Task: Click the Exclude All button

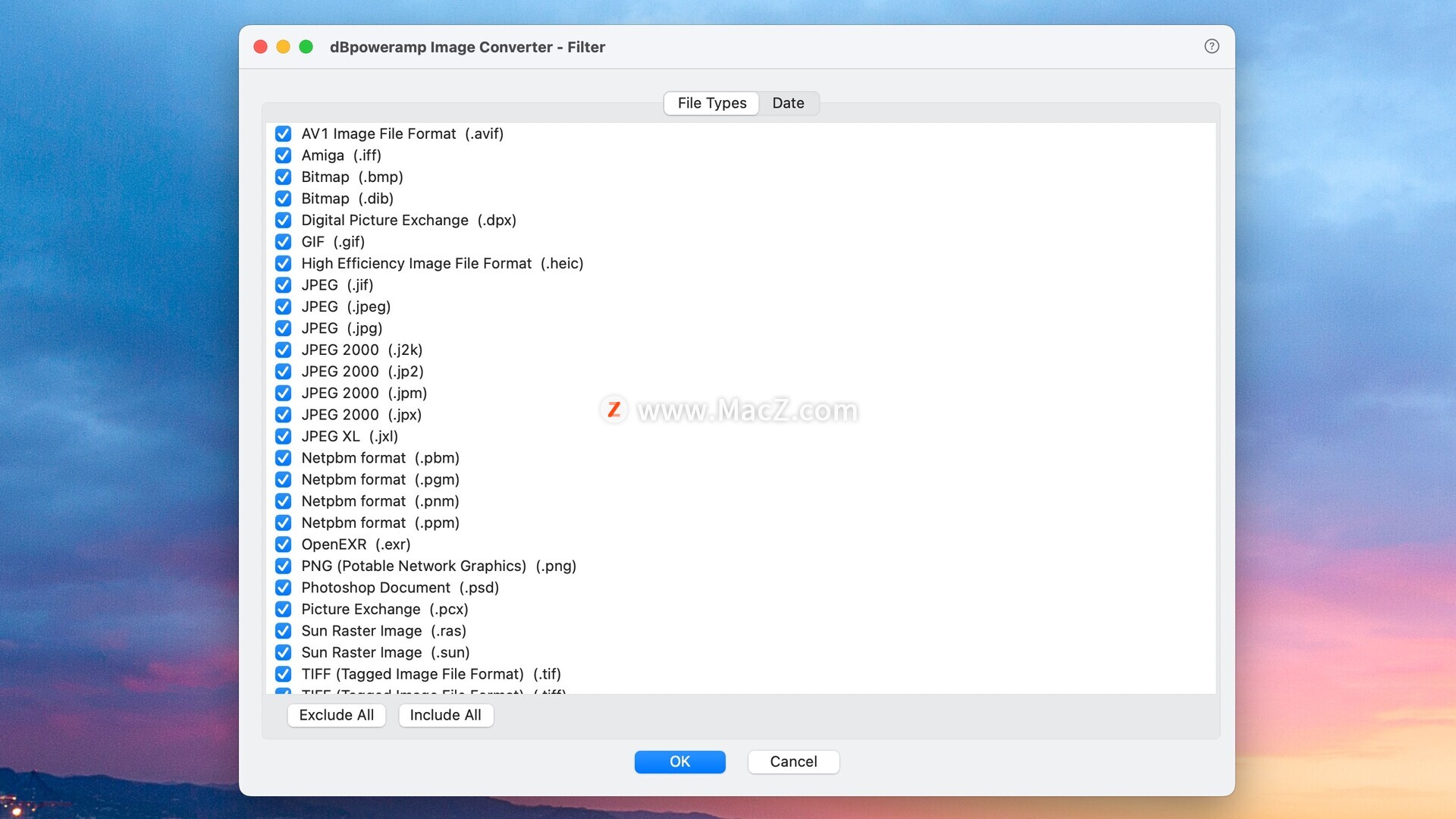Action: pyautogui.click(x=336, y=715)
